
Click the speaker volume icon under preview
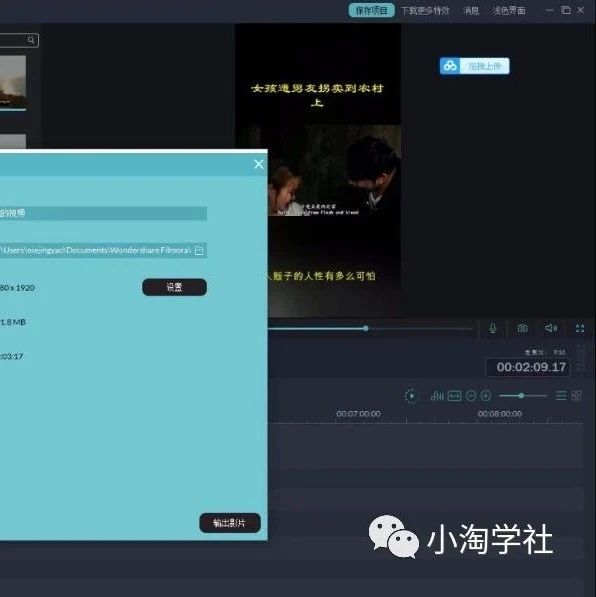(551, 328)
